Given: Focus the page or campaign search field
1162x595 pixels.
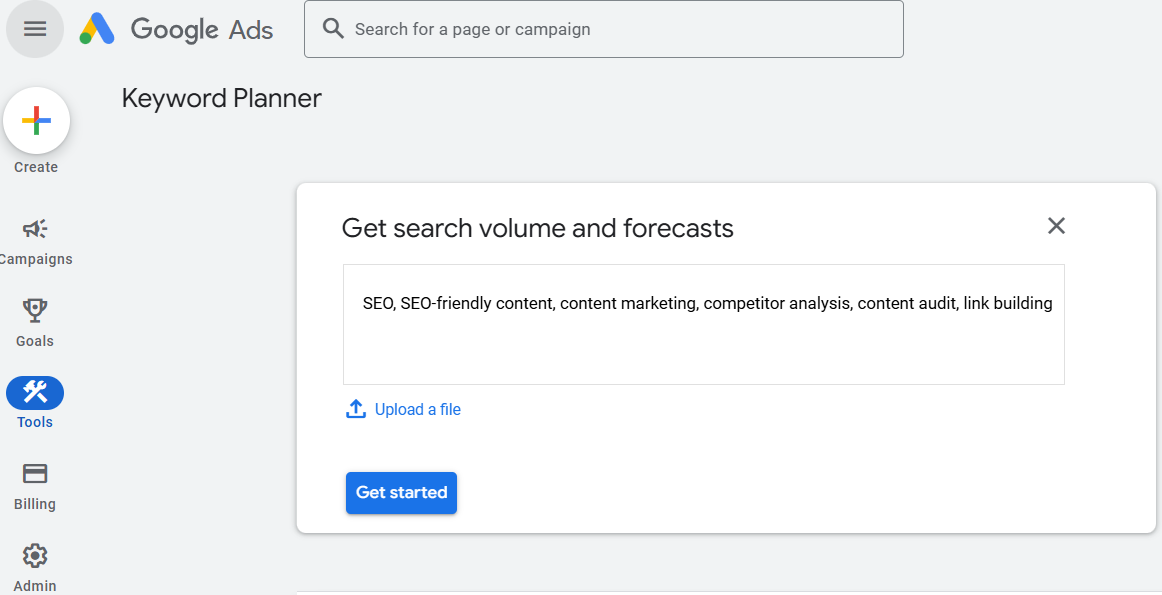Looking at the screenshot, I should [604, 29].
